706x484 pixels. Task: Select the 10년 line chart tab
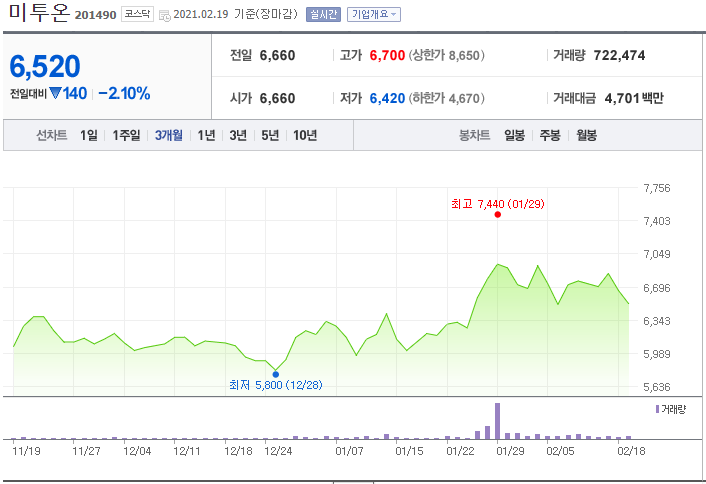click(305, 135)
